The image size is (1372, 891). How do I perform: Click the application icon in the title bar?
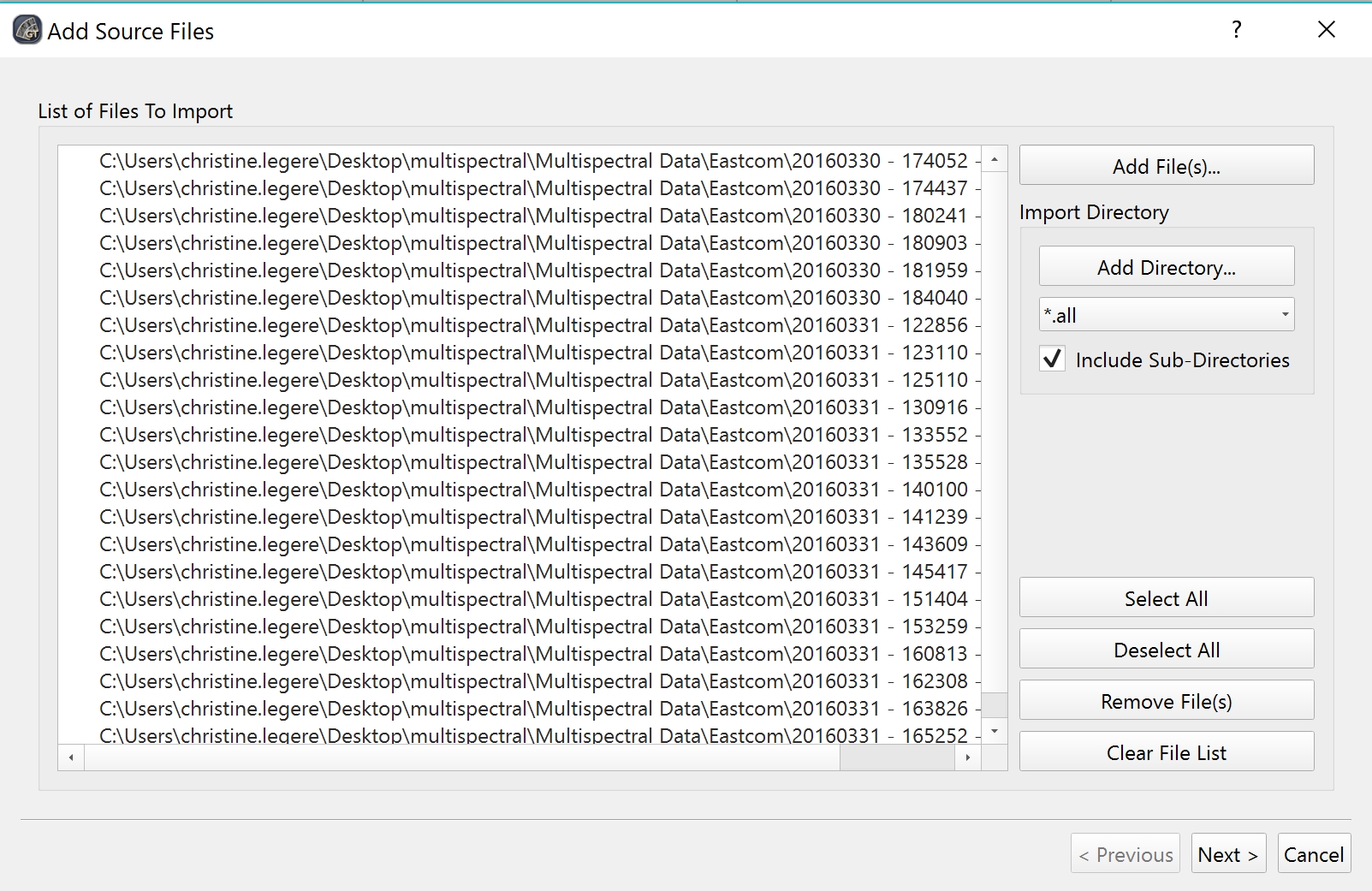[x=27, y=31]
